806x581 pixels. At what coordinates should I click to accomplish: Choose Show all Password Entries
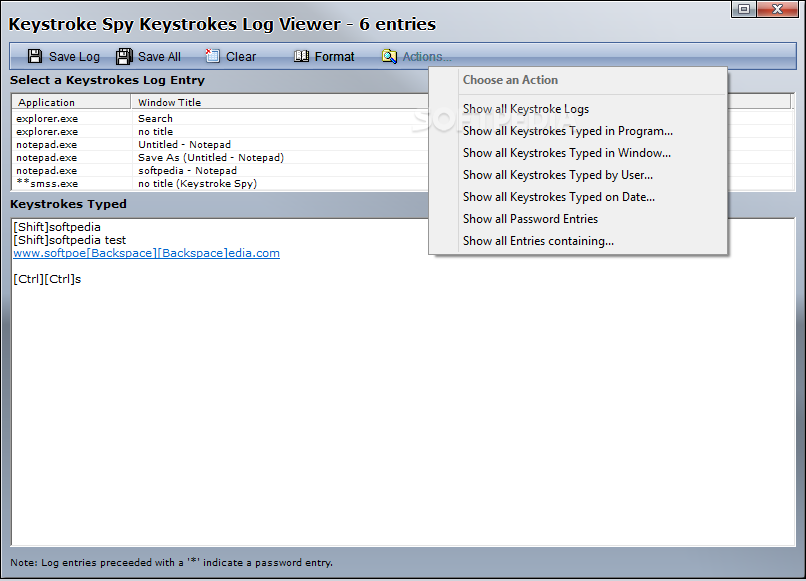tap(530, 219)
